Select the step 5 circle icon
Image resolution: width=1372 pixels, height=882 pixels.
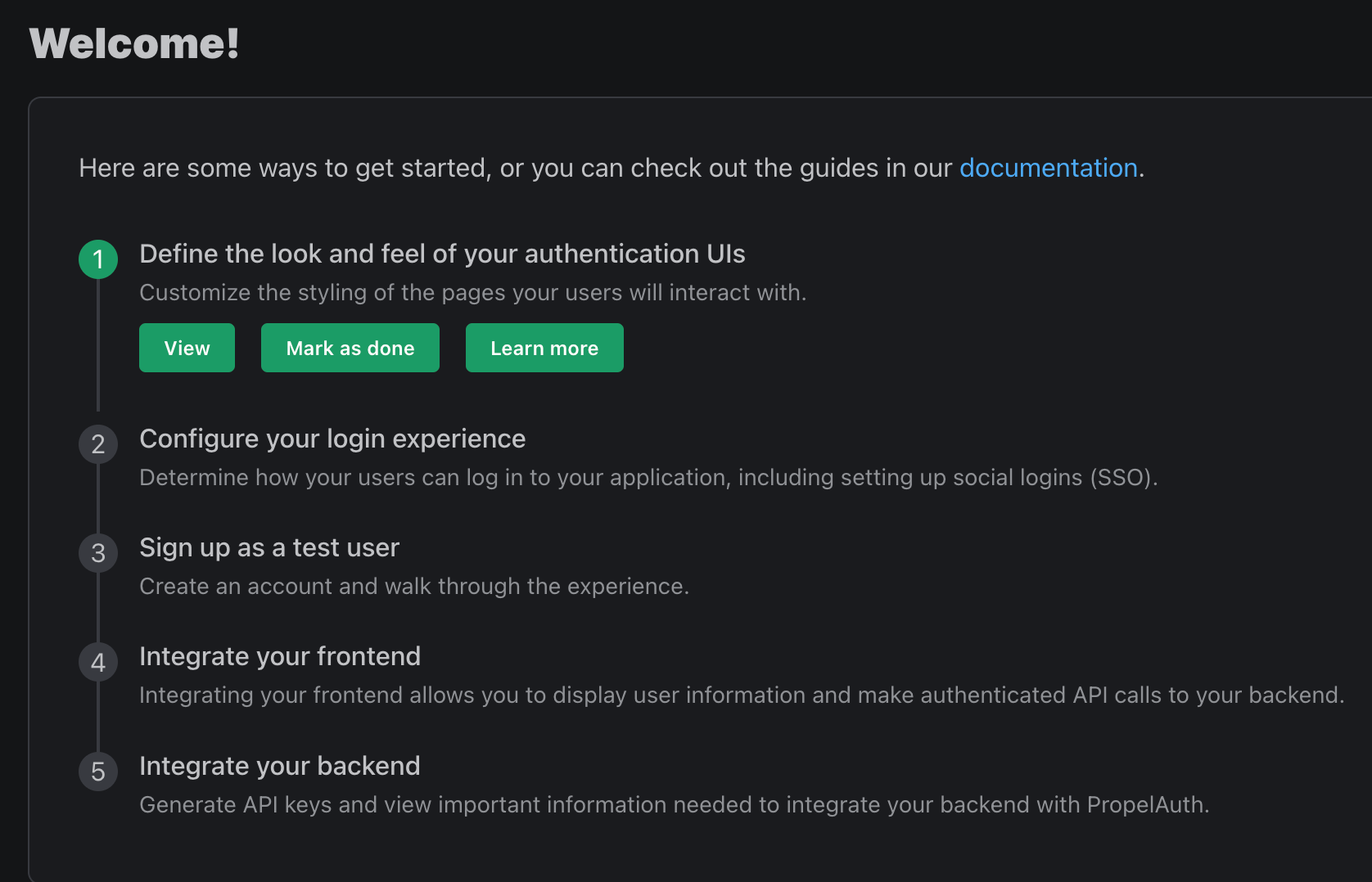click(98, 772)
